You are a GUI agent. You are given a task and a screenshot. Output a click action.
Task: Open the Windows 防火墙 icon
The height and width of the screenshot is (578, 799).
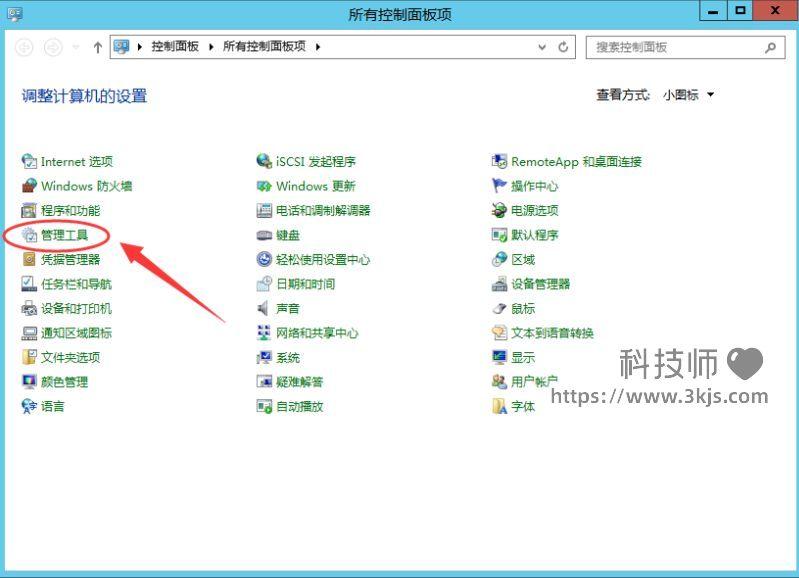click(29, 186)
